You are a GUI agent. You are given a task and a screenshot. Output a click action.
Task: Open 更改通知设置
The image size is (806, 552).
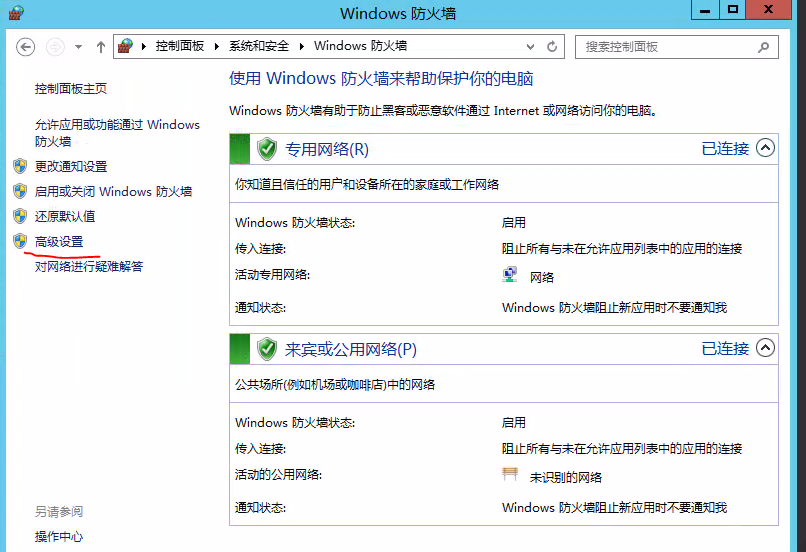(x=71, y=166)
